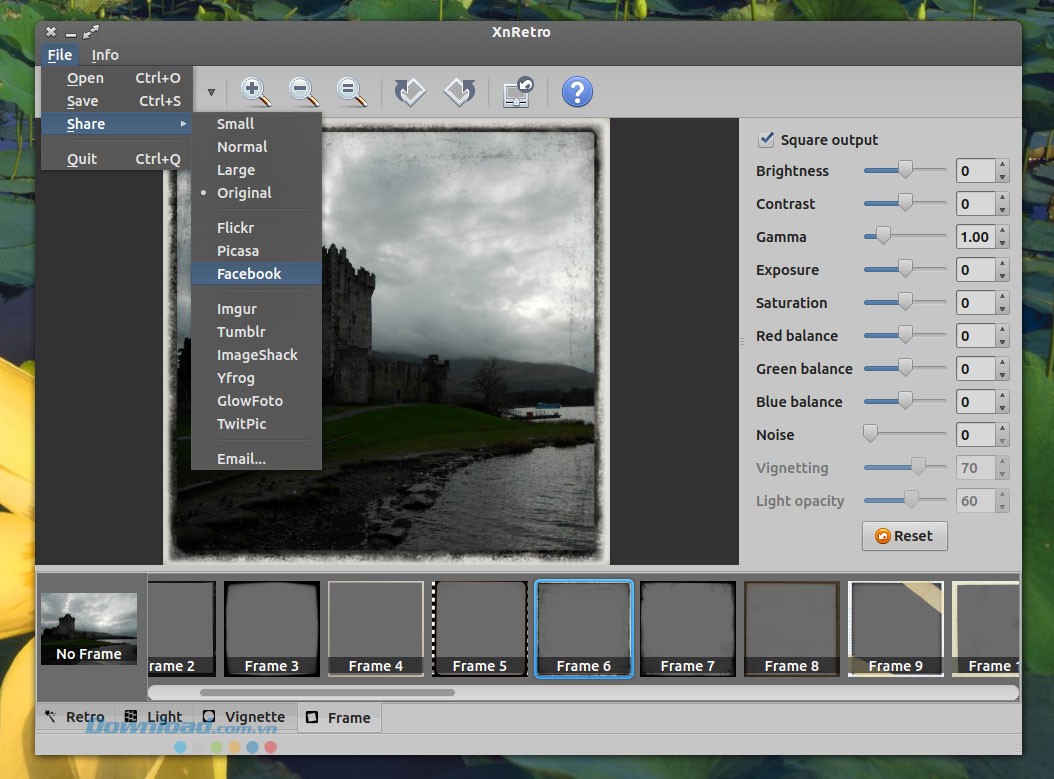
Task: Rotate the image right using the toolbar icon
Action: (x=459, y=92)
